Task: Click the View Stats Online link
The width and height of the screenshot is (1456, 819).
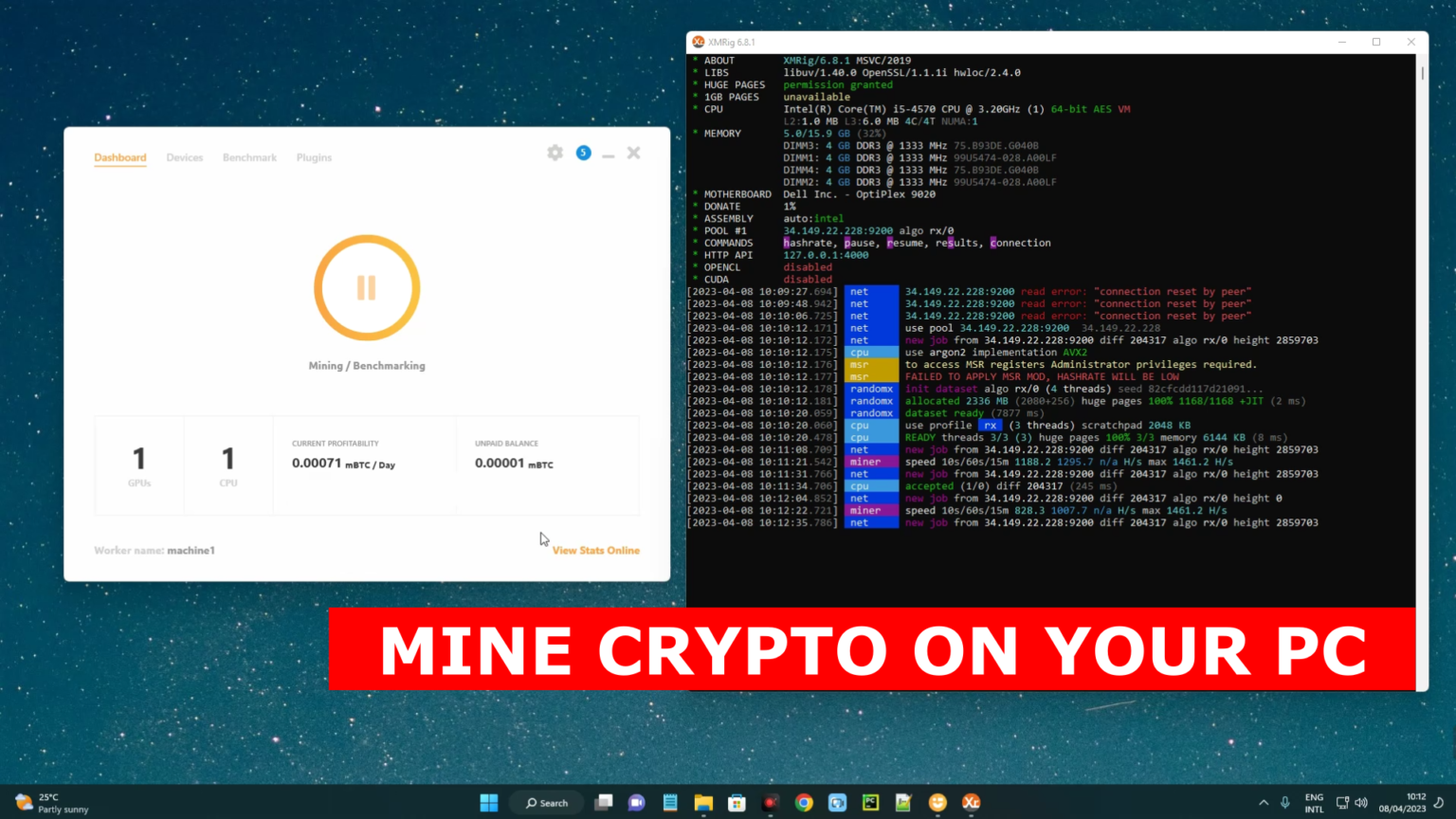Action: click(595, 550)
